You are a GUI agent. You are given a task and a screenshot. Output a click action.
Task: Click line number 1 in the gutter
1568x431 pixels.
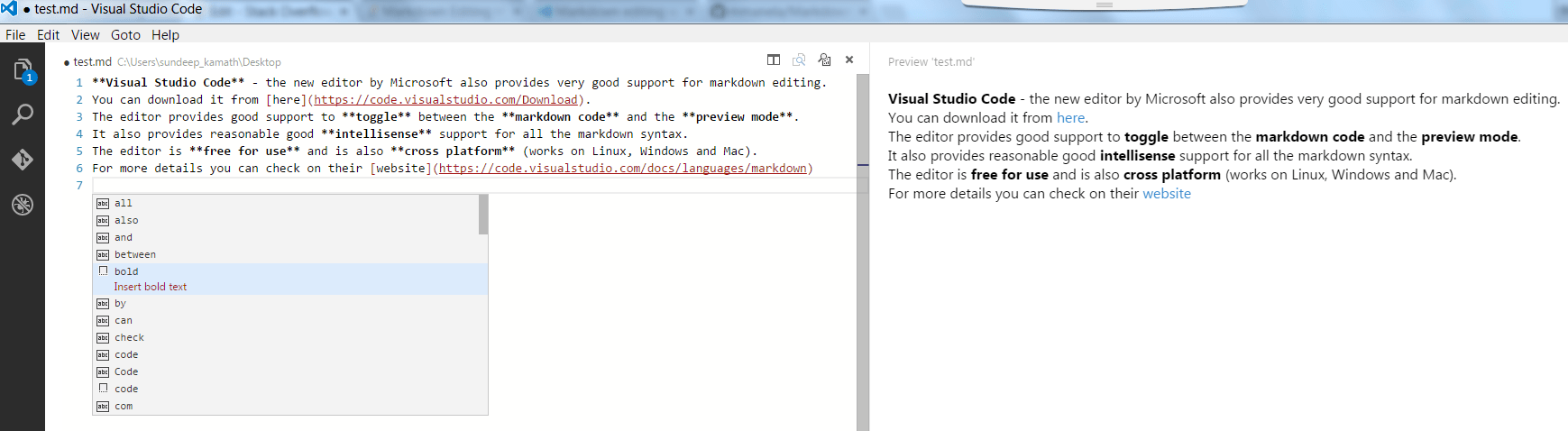click(79, 83)
